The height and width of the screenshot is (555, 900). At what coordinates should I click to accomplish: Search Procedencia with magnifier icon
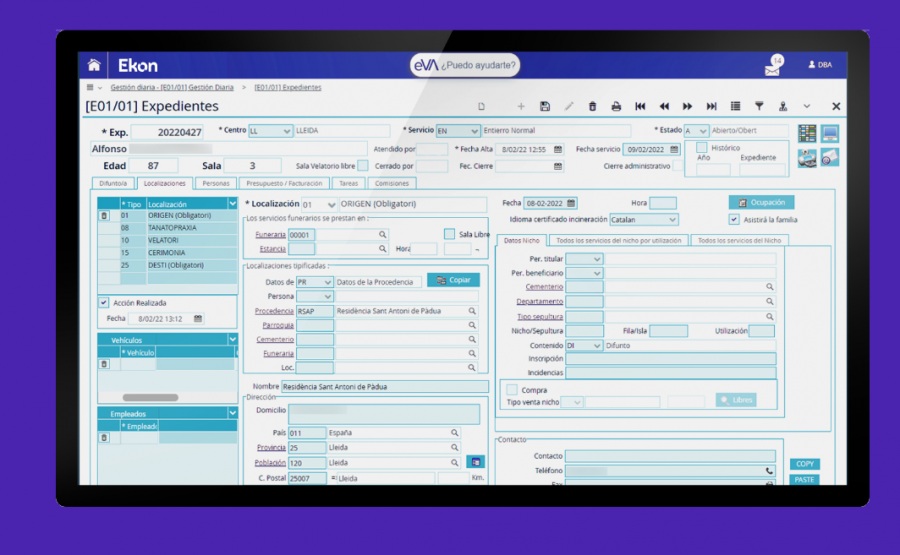pyautogui.click(x=472, y=311)
